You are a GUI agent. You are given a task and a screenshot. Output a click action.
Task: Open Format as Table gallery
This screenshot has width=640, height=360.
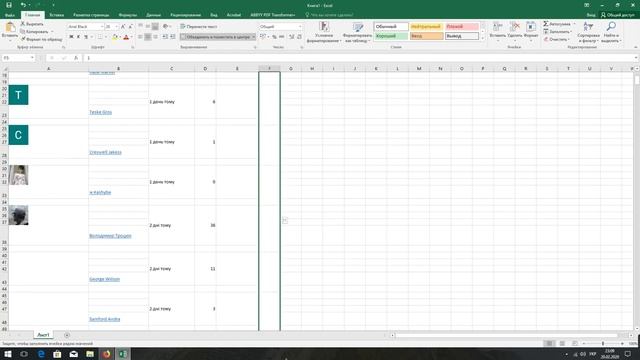[358, 32]
